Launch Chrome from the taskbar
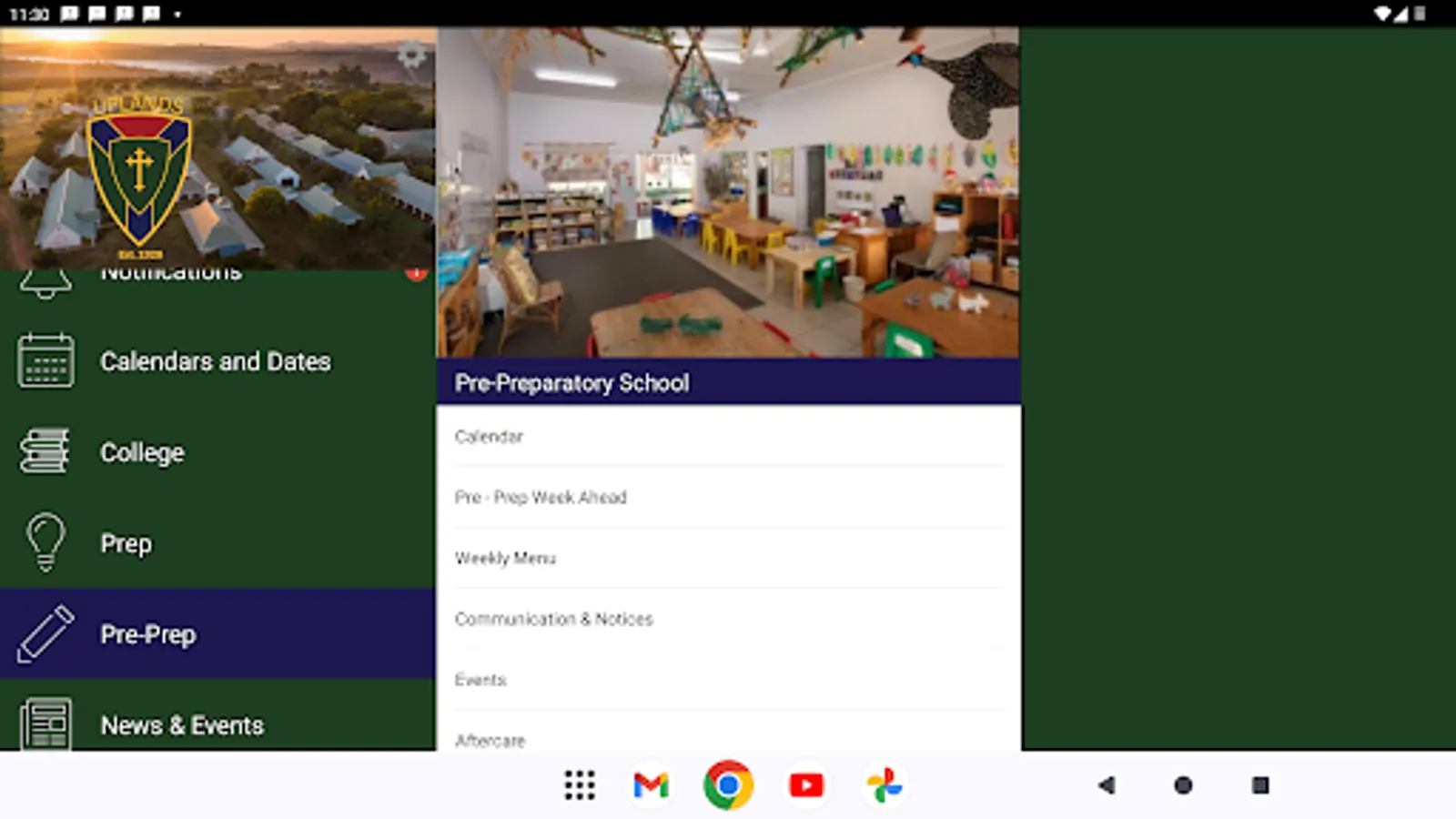Screen dimensions: 1456x819 (727, 784)
